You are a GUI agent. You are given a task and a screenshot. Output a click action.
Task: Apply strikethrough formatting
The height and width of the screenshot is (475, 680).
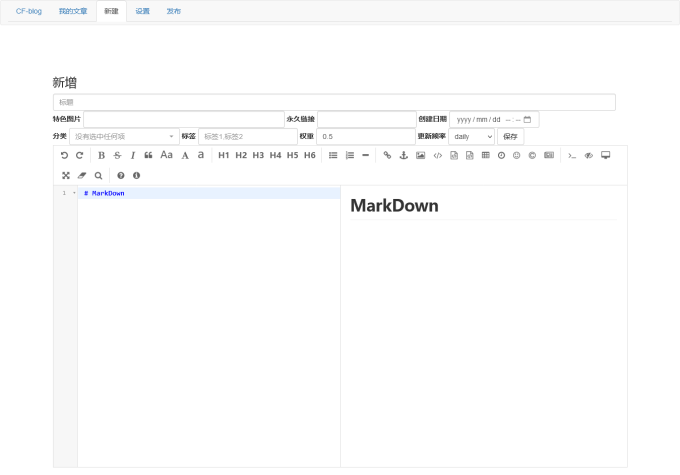[117, 155]
